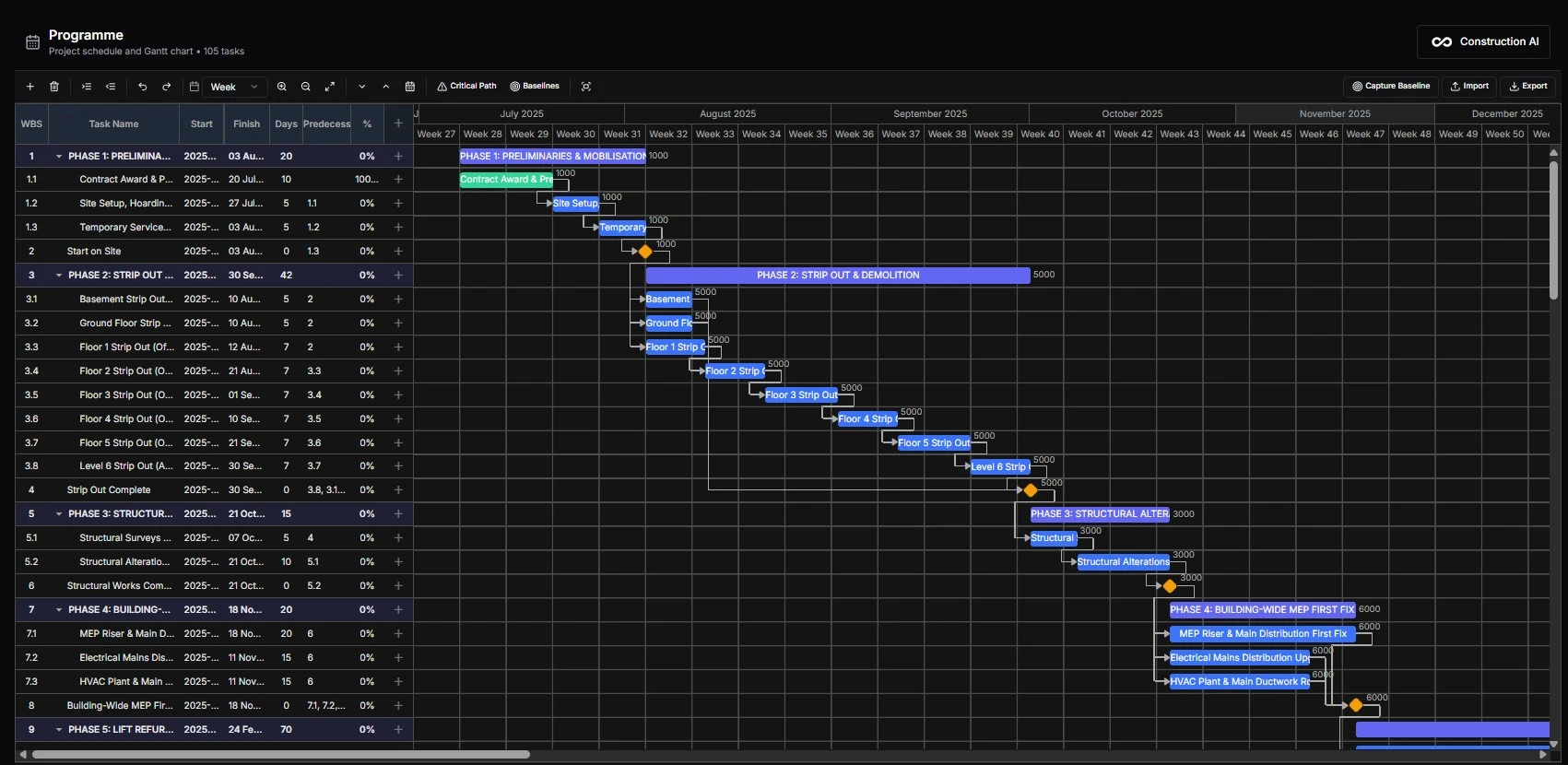Toggle the Critical Path view

466,86
